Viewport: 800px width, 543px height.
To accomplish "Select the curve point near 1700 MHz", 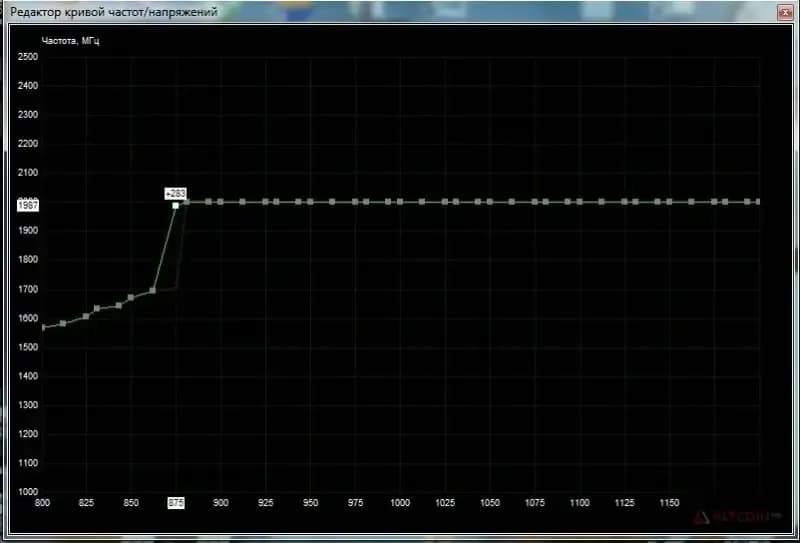I will click(153, 291).
